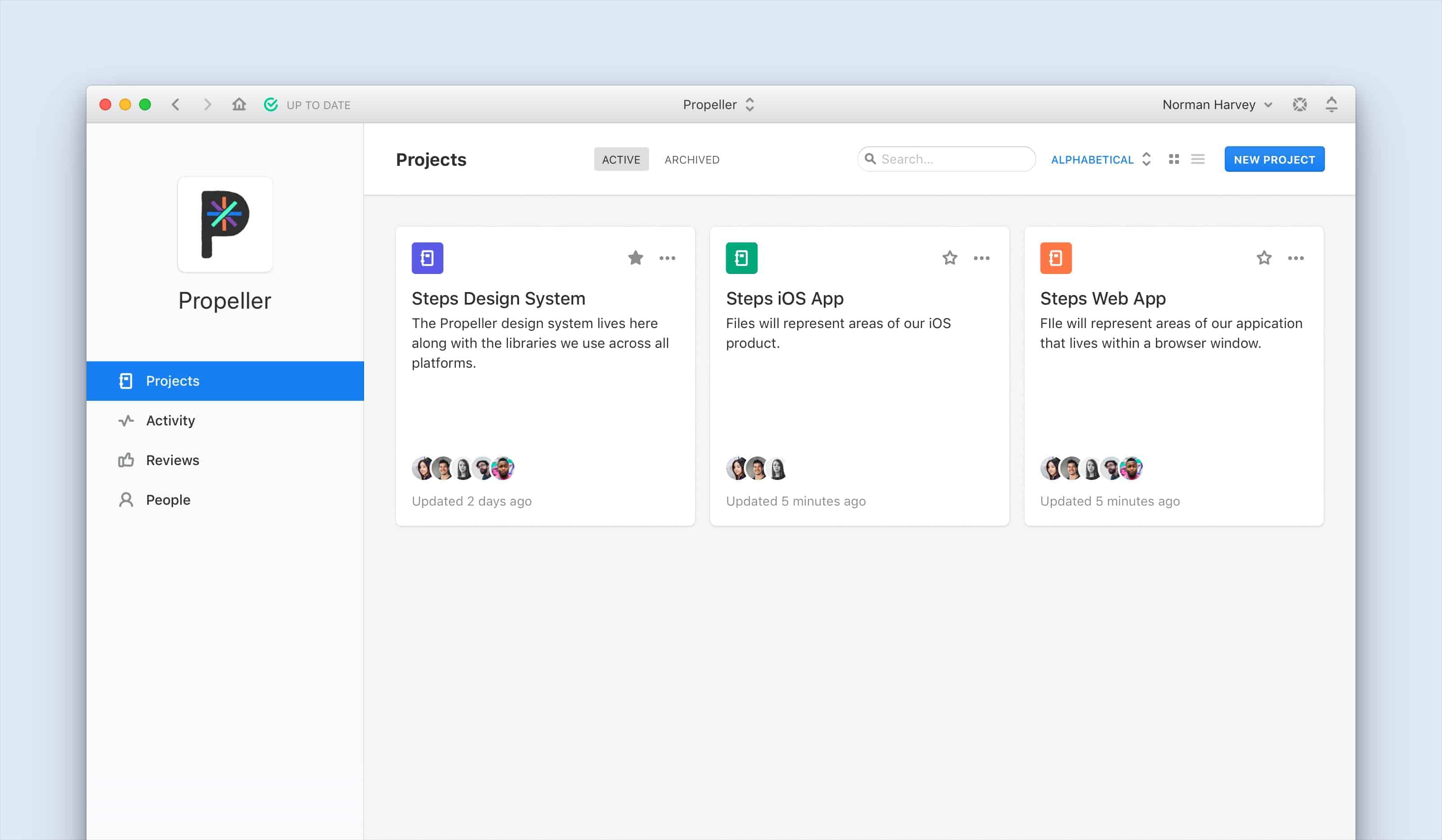Click the orange Steps Web App project icon
The image size is (1442, 840).
click(x=1056, y=258)
